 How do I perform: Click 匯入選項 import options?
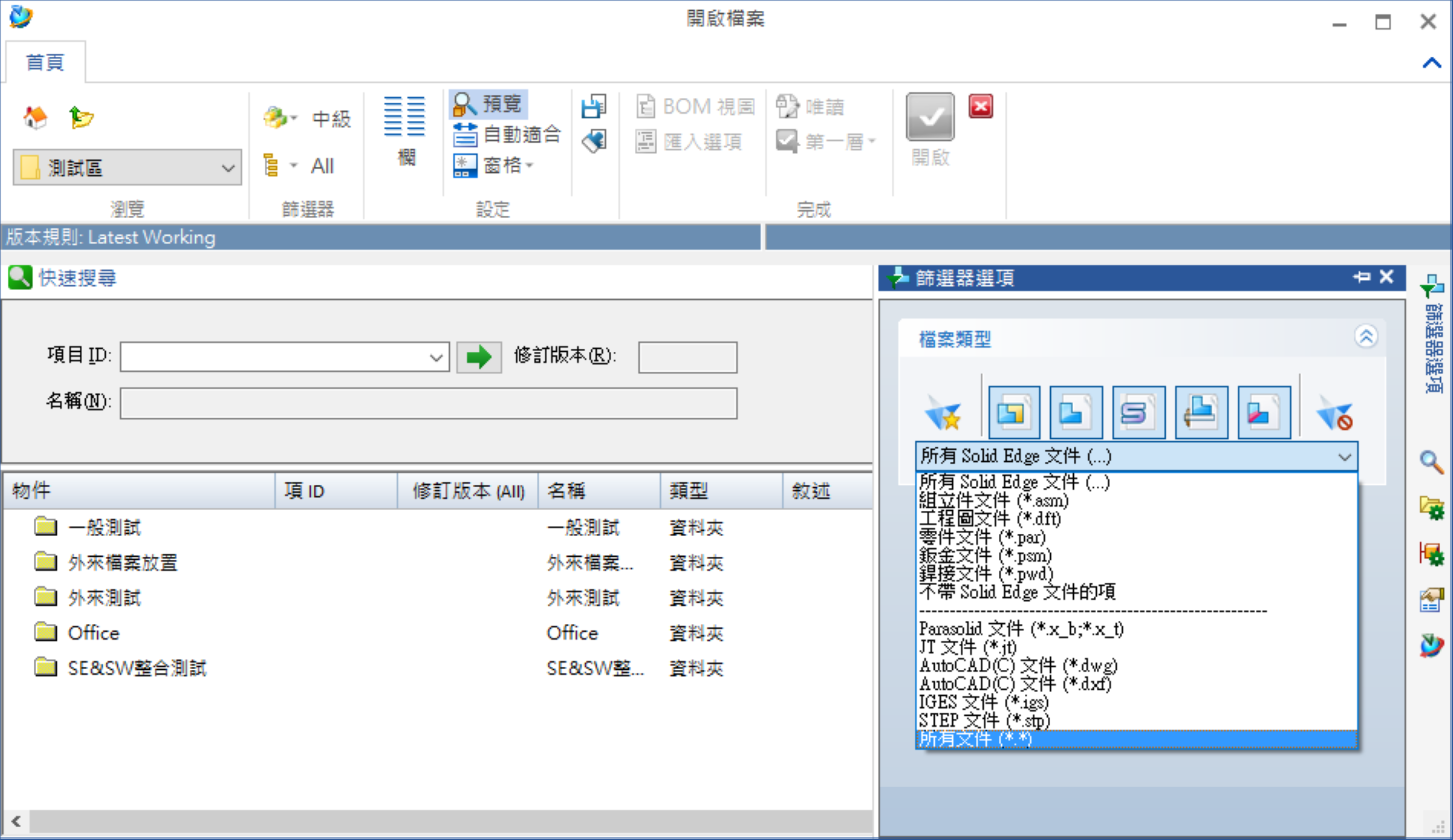click(689, 141)
